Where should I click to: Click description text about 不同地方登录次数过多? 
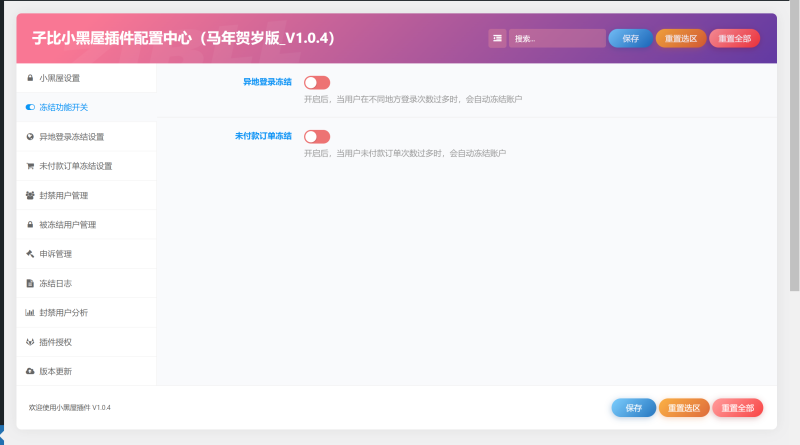[x=413, y=99]
